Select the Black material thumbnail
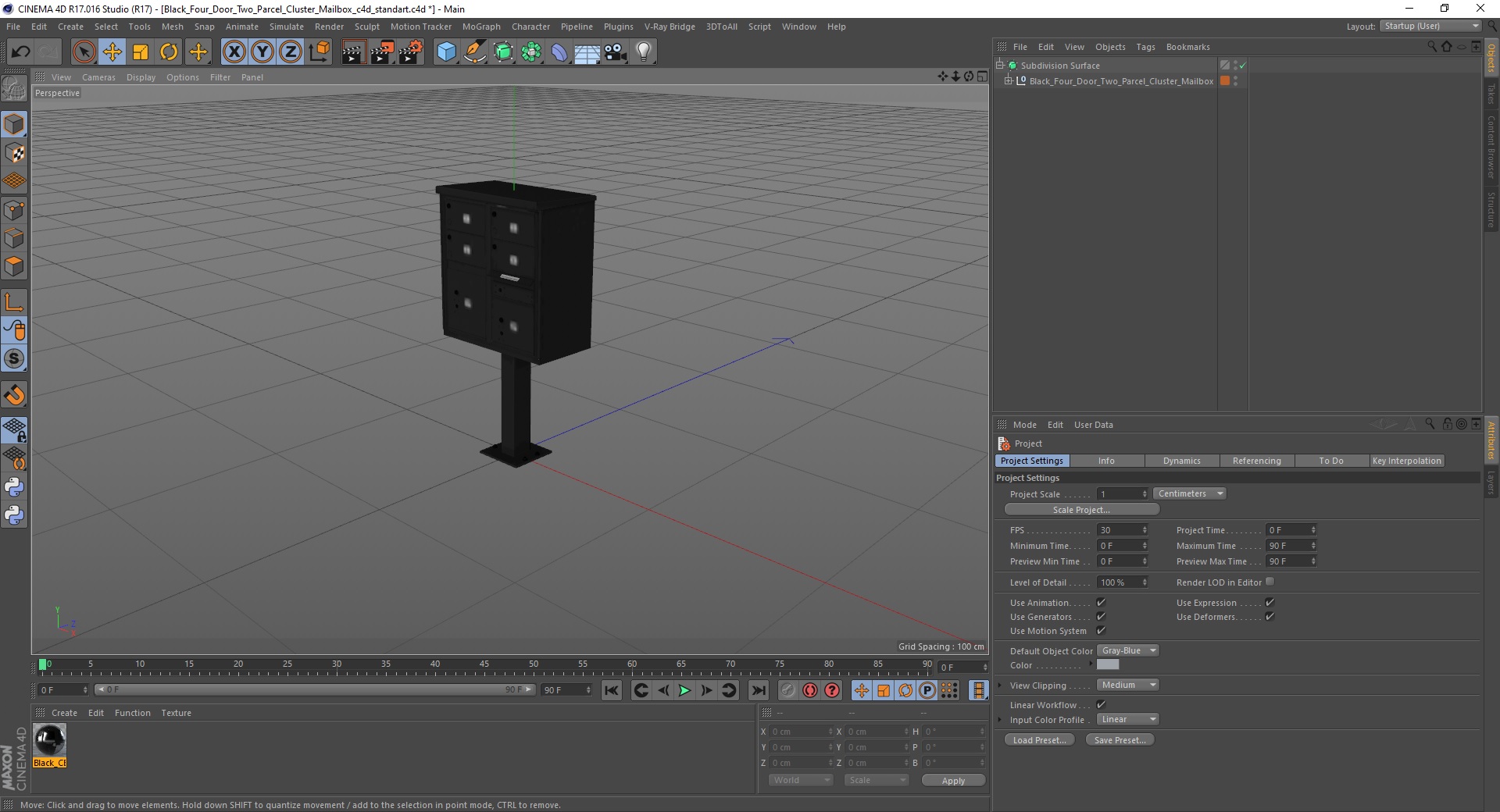1500x812 pixels. point(50,739)
